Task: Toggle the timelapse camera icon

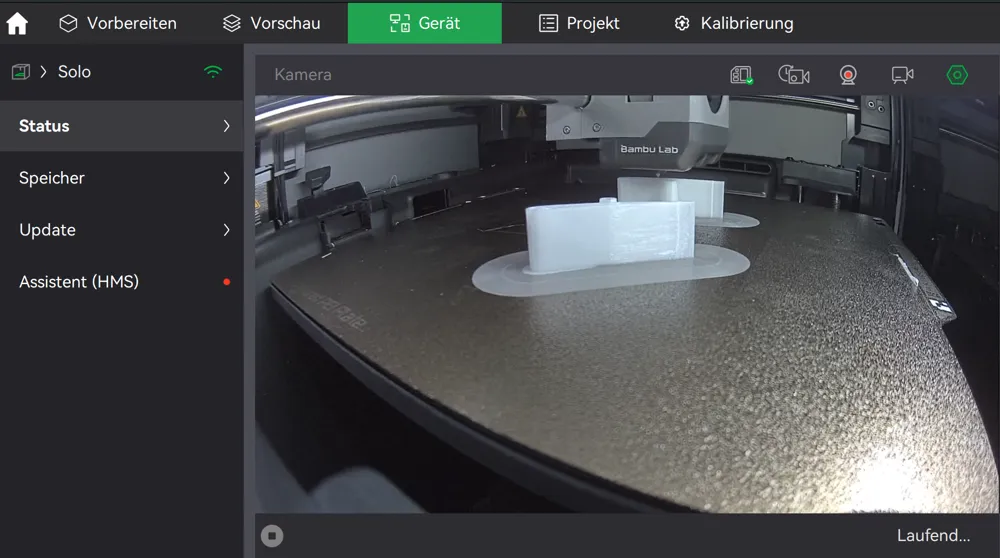Action: coord(794,75)
